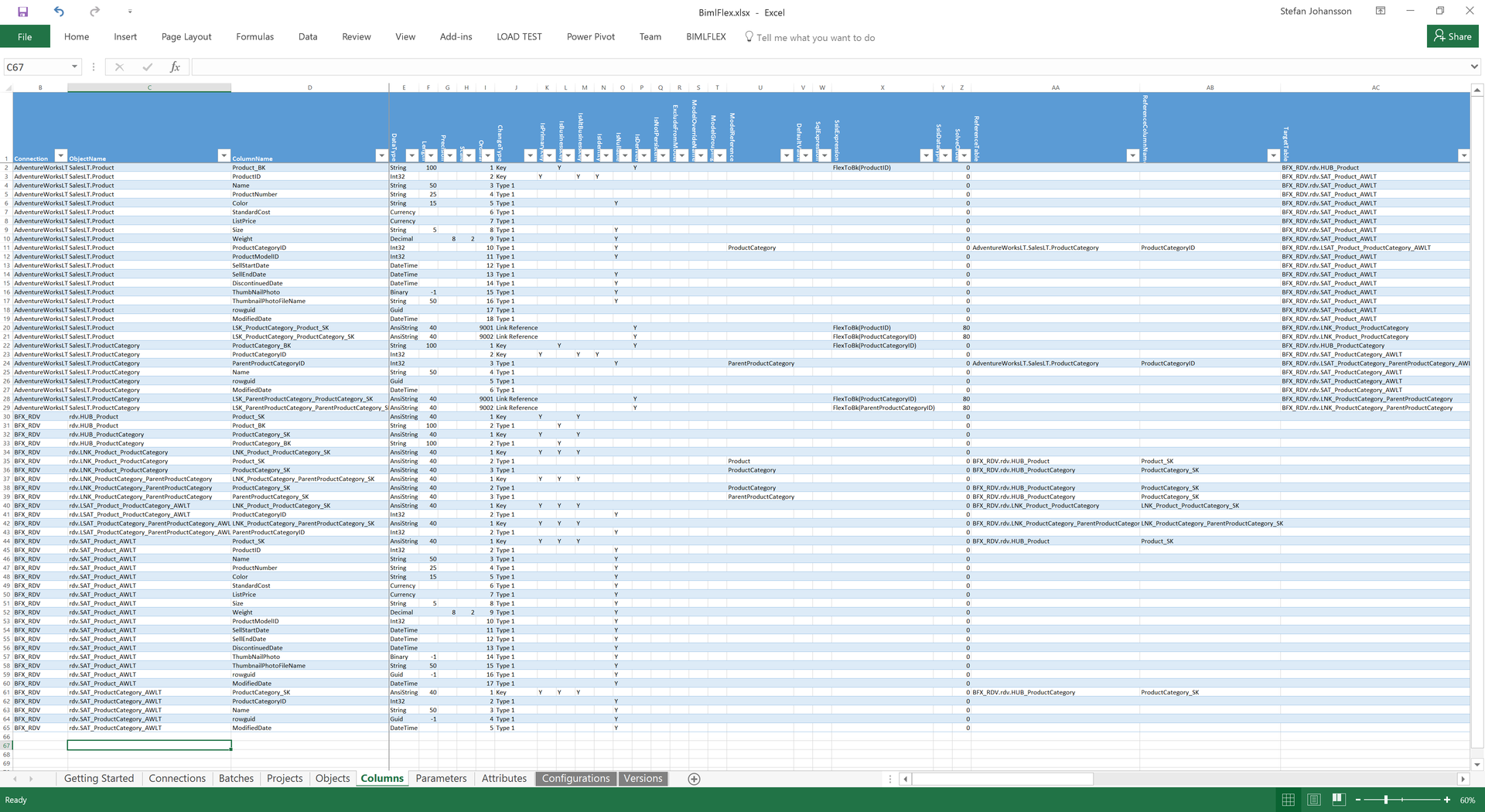Screen dimensions: 1485x812
Task: Open the Add-ins ribbon tab
Action: point(456,36)
